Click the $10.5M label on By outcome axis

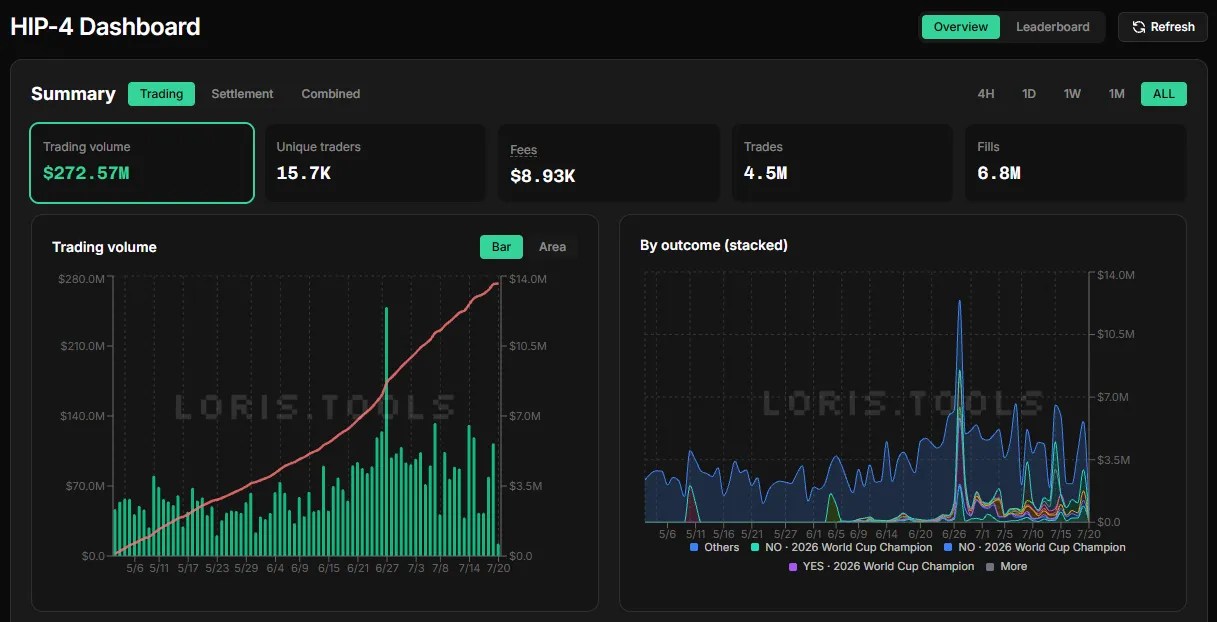(1116, 335)
